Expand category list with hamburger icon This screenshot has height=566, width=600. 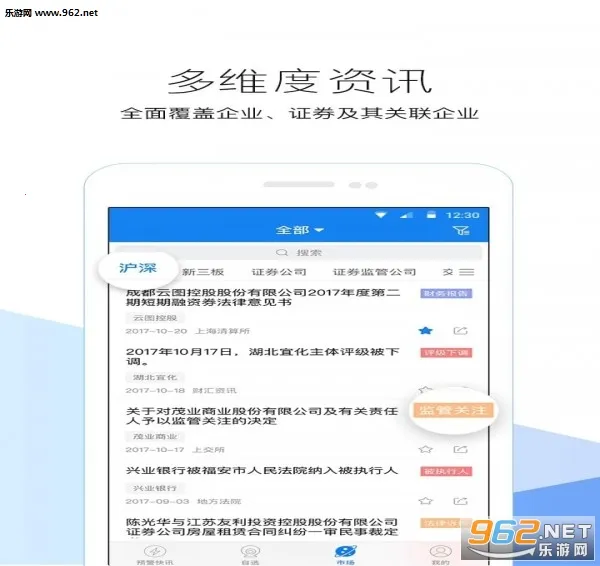click(x=466, y=272)
